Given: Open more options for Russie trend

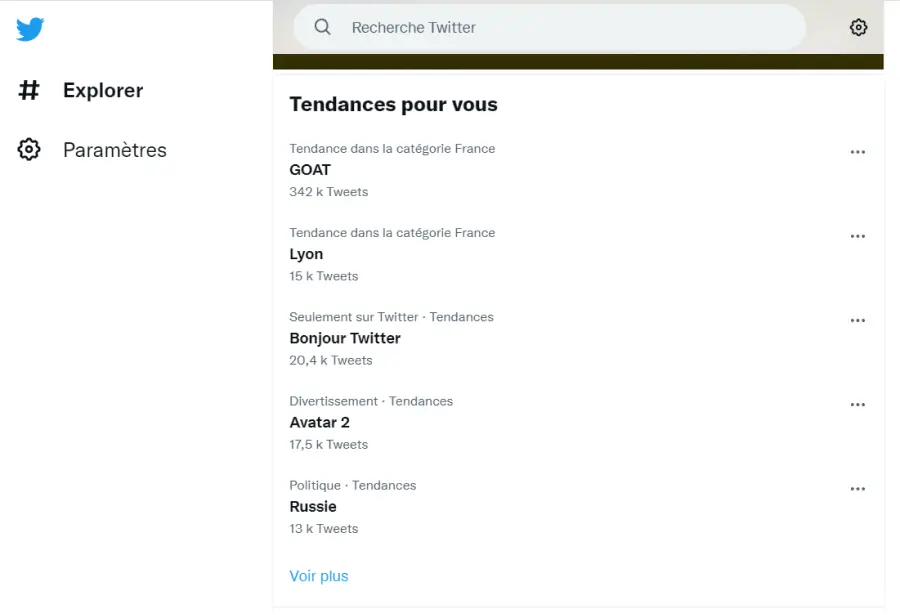Looking at the screenshot, I should pos(858,489).
